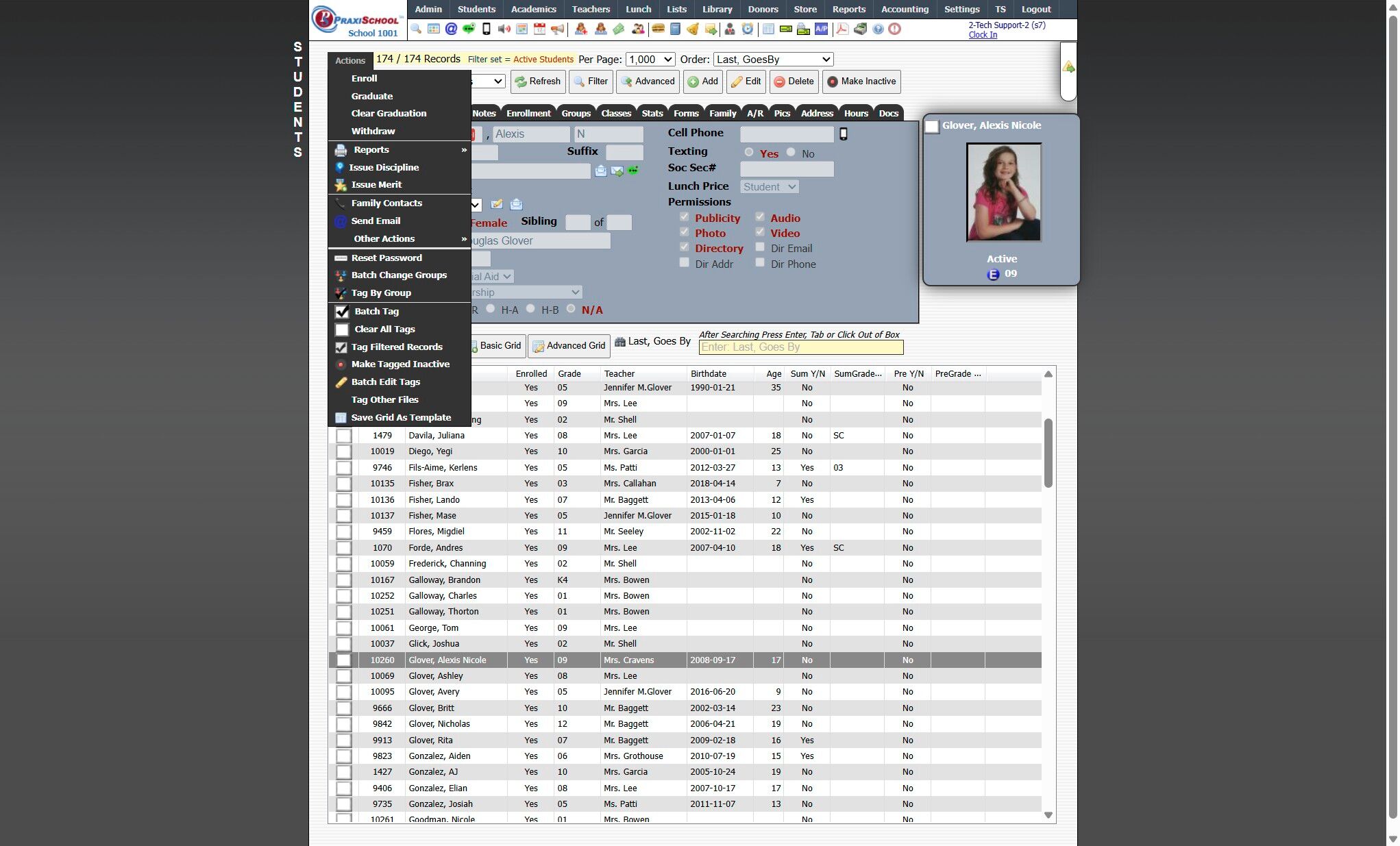Open the email @ toolbar icon
This screenshot has height=846, width=1400.
click(x=451, y=29)
